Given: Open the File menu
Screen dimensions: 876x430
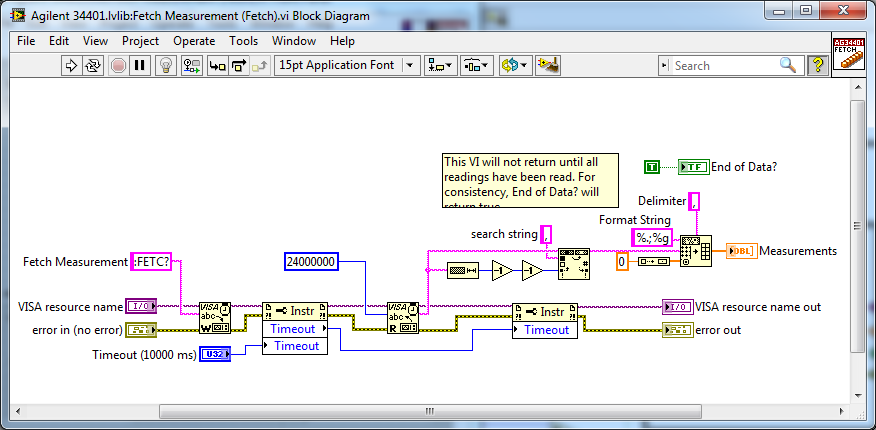Looking at the screenshot, I should tap(26, 41).
